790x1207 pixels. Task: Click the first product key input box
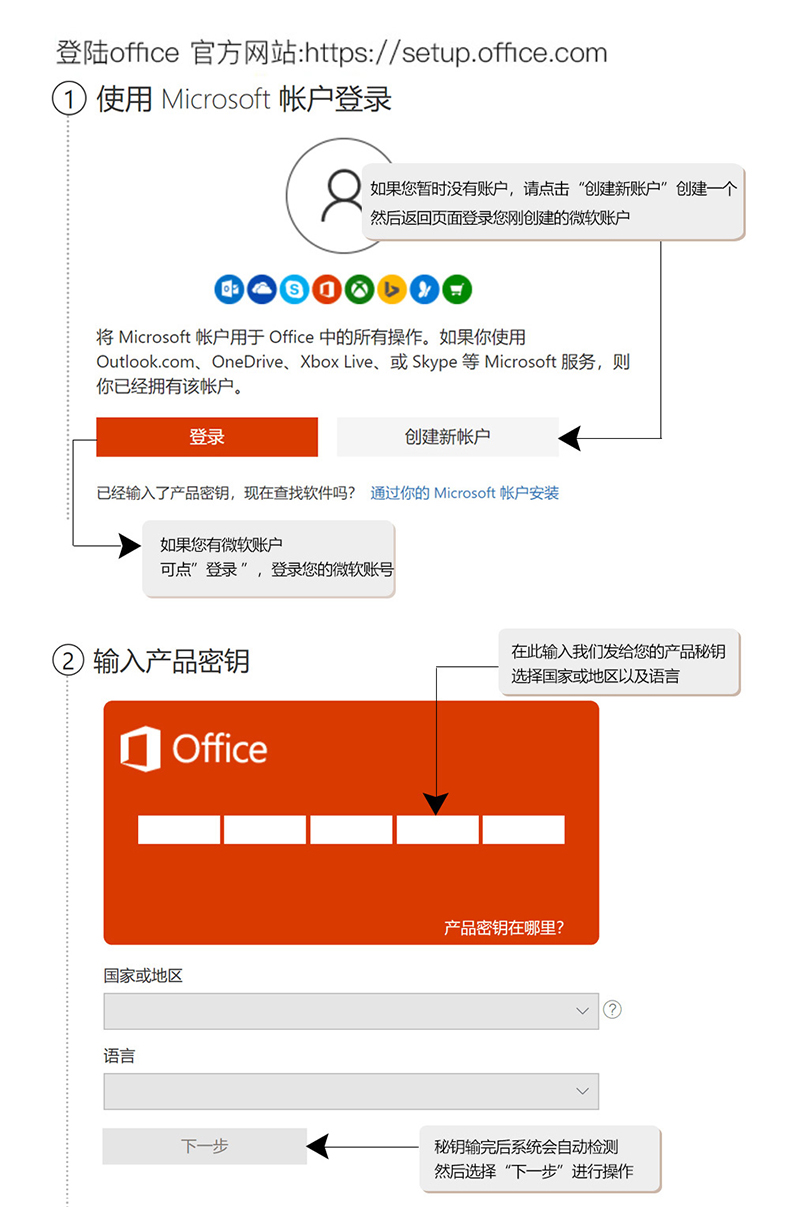(179, 830)
